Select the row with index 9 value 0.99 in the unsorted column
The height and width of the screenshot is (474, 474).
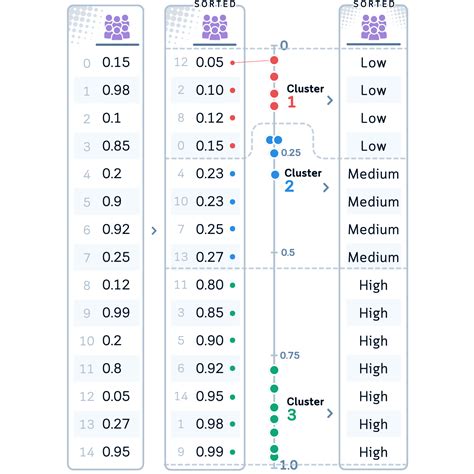point(106,313)
